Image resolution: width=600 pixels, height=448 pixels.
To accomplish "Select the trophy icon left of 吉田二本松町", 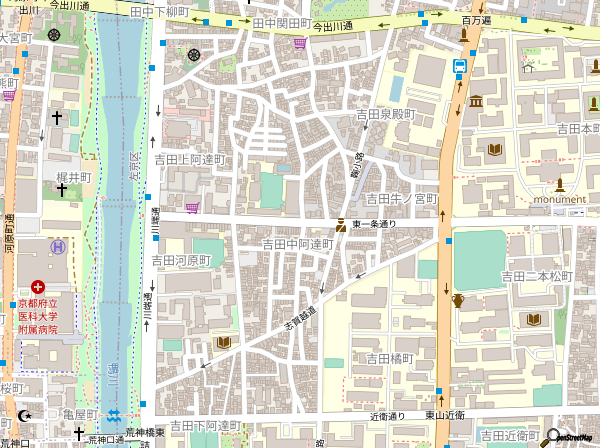I will [458, 300].
